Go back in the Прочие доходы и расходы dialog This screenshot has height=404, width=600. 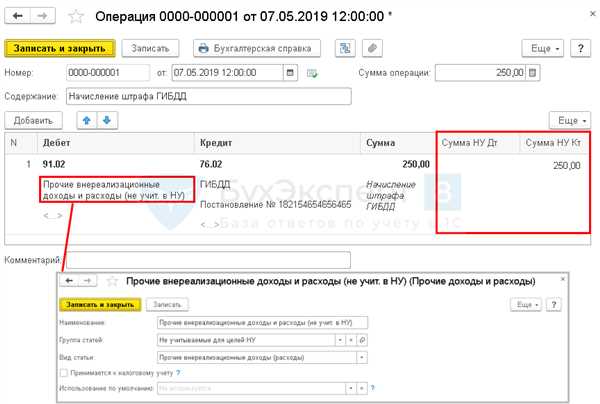pos(69,281)
